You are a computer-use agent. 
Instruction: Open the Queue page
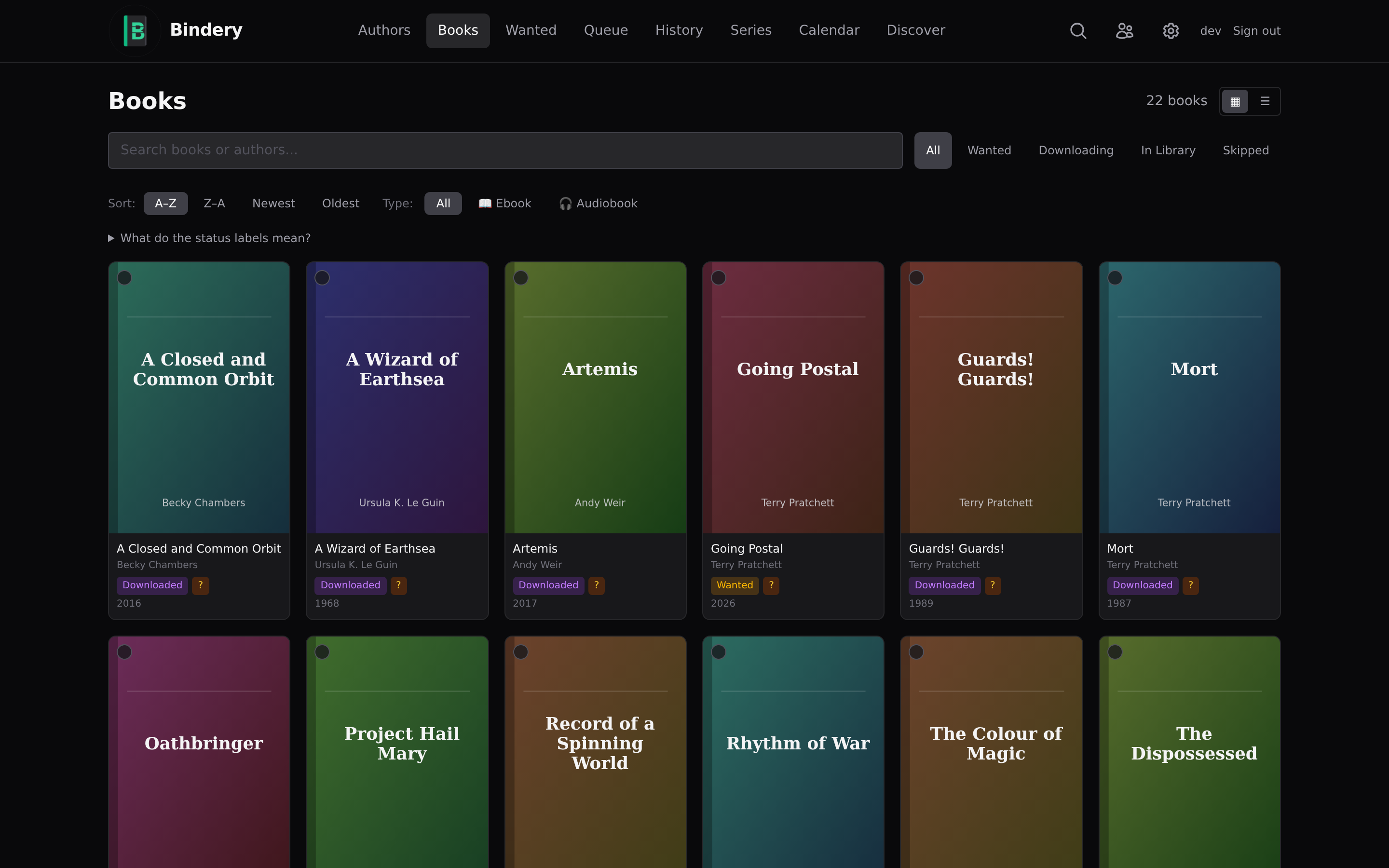(x=606, y=30)
